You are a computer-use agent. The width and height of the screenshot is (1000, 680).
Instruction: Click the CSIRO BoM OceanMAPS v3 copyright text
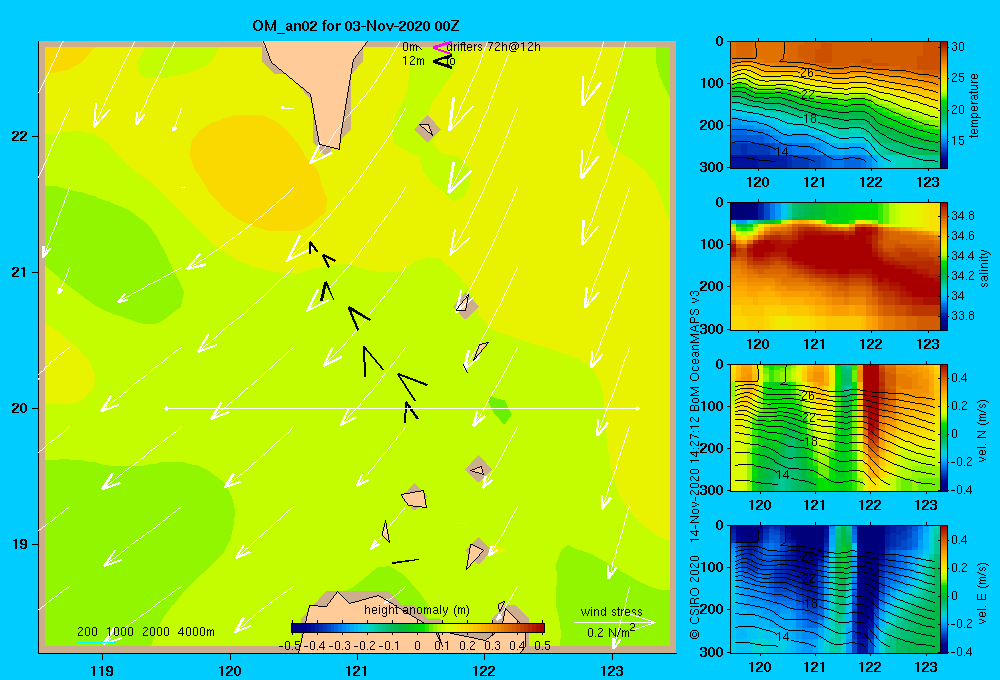695,464
